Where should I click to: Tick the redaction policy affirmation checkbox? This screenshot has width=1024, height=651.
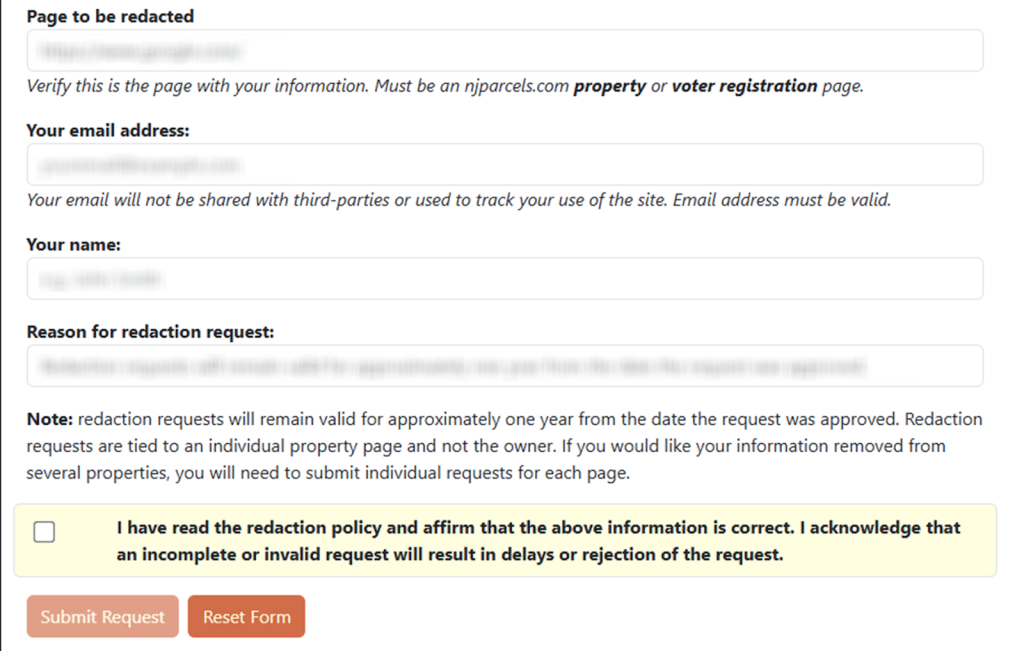click(x=44, y=532)
